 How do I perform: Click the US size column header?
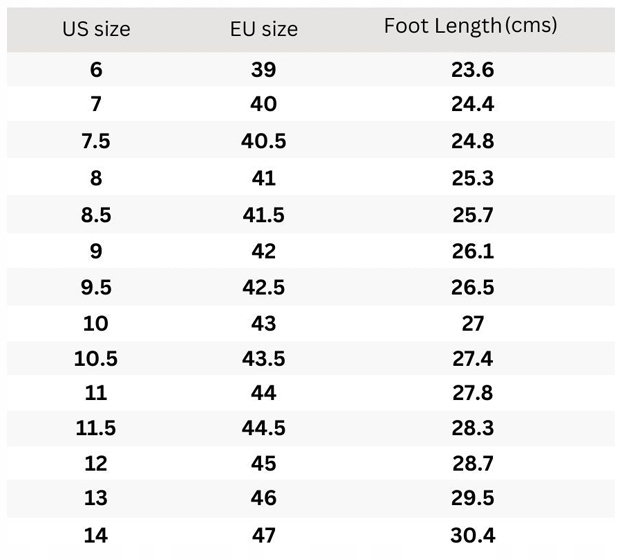point(96,29)
